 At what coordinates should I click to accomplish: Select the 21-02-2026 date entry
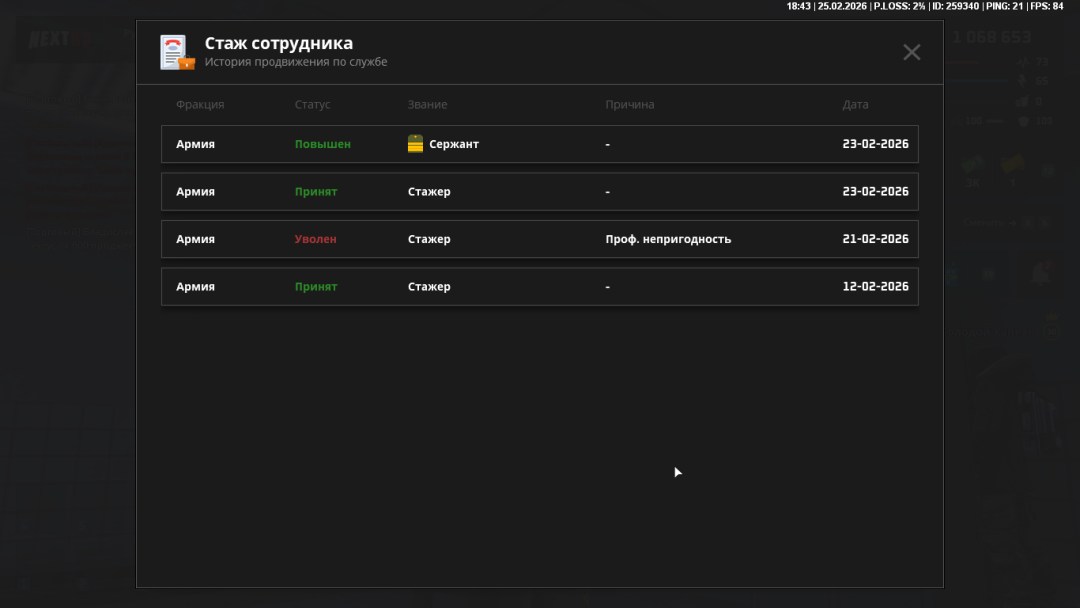875,239
